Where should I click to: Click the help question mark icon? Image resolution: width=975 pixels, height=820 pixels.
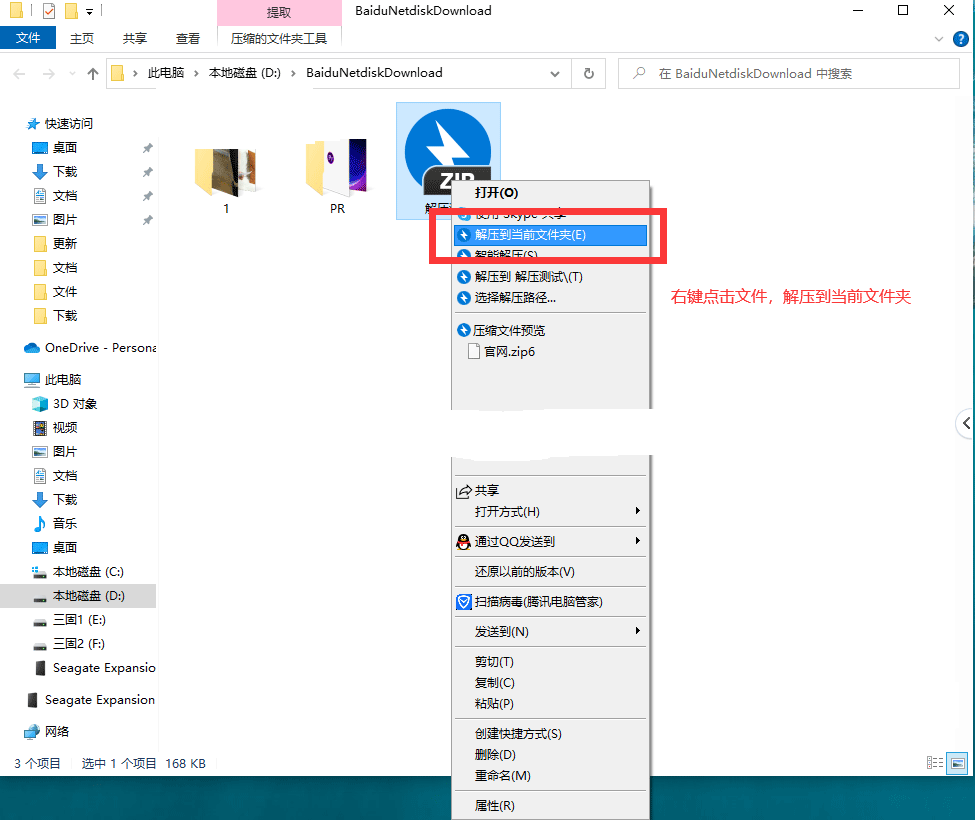pyautogui.click(x=959, y=38)
